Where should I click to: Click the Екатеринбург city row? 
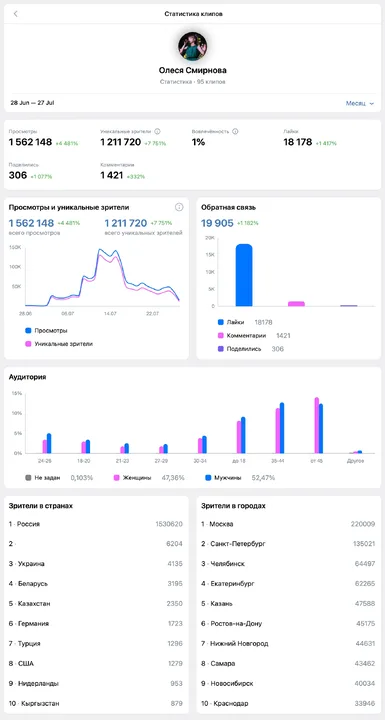288,584
